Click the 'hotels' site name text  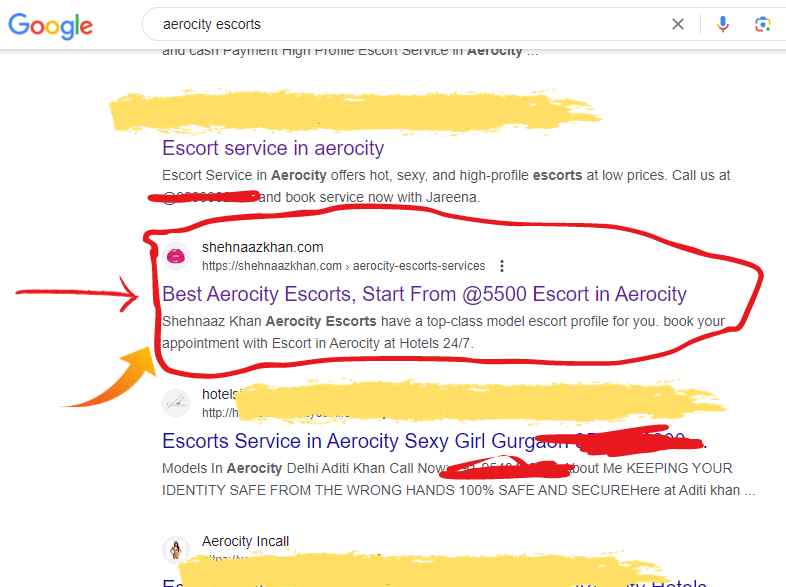[x=218, y=394]
